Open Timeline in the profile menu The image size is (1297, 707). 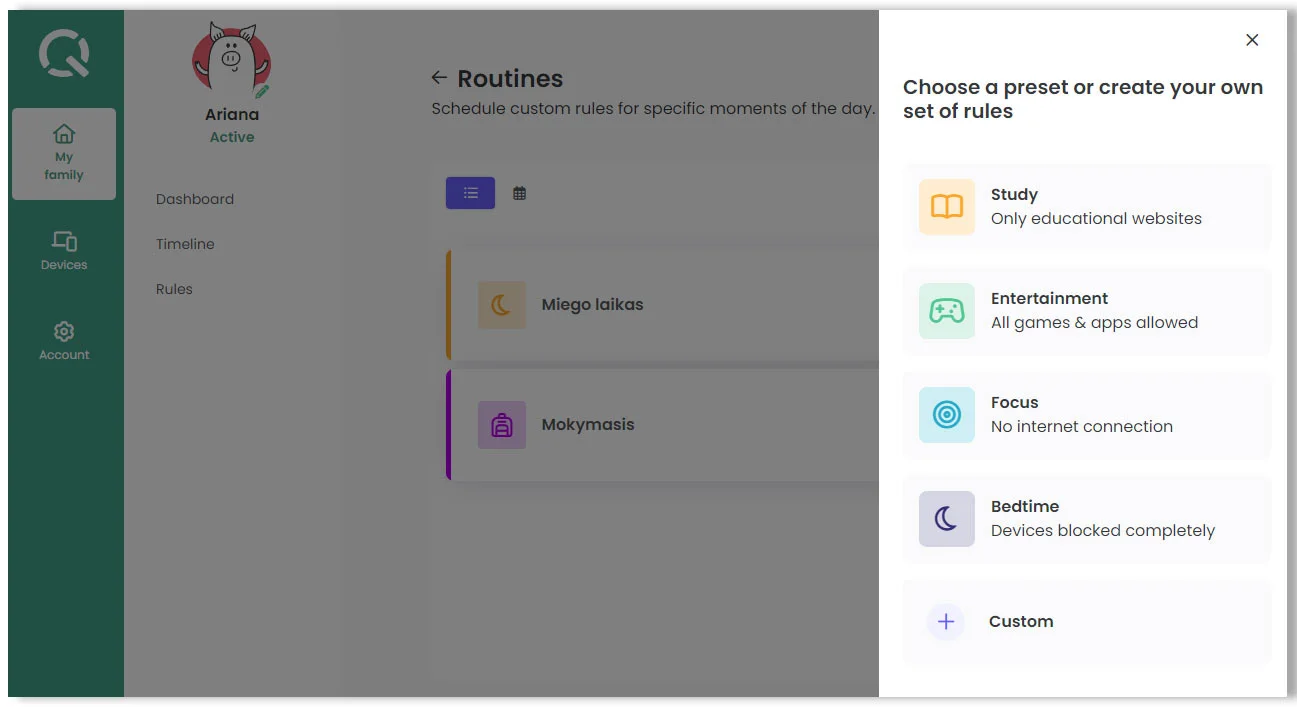[x=185, y=244]
